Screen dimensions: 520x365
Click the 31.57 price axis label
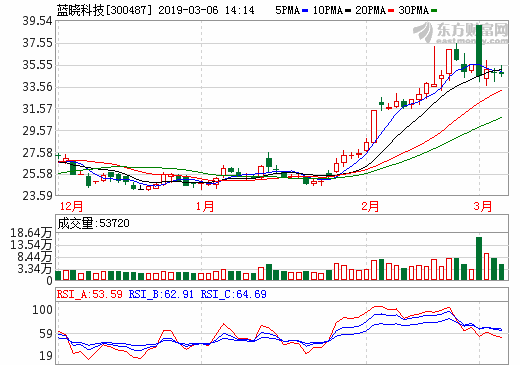[38, 109]
